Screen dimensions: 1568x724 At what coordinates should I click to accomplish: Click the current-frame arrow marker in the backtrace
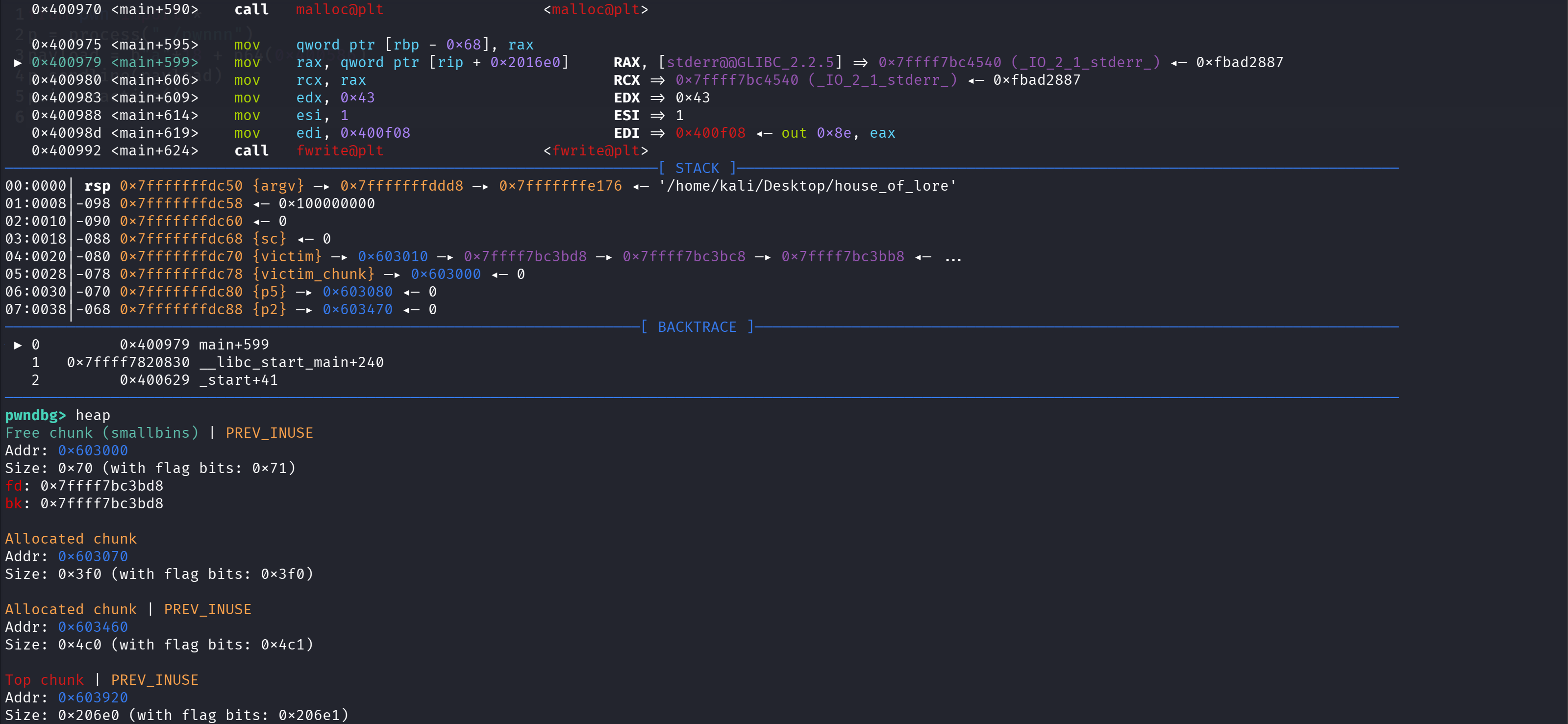pyautogui.click(x=18, y=345)
